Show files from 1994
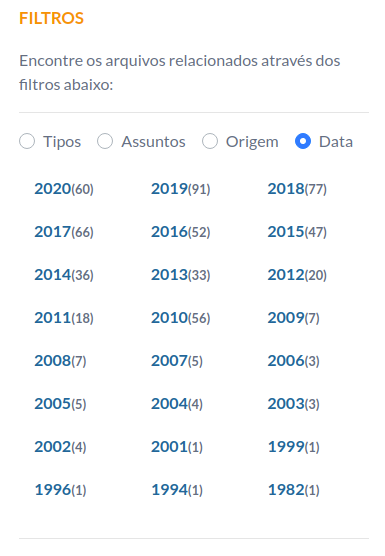The width and height of the screenshot is (385, 556). pos(177,490)
